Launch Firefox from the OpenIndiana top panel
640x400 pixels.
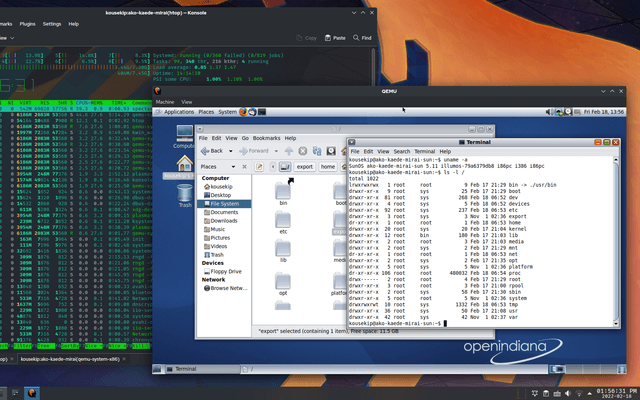click(x=243, y=112)
